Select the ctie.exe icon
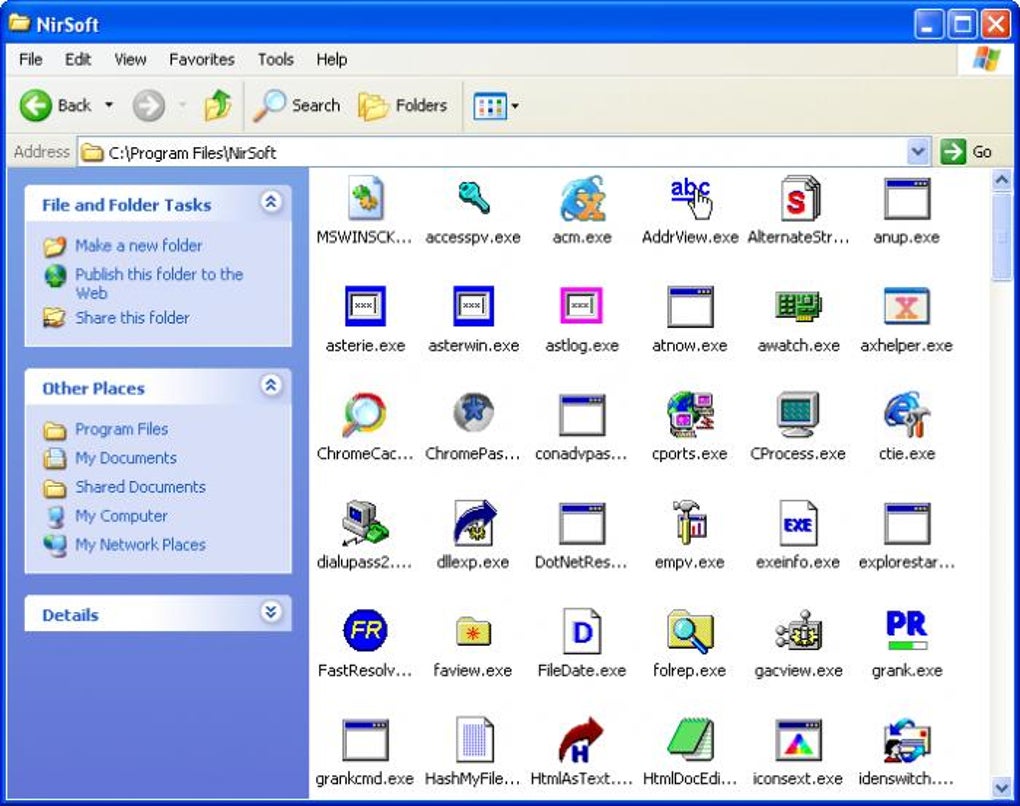 pyautogui.click(x=907, y=414)
